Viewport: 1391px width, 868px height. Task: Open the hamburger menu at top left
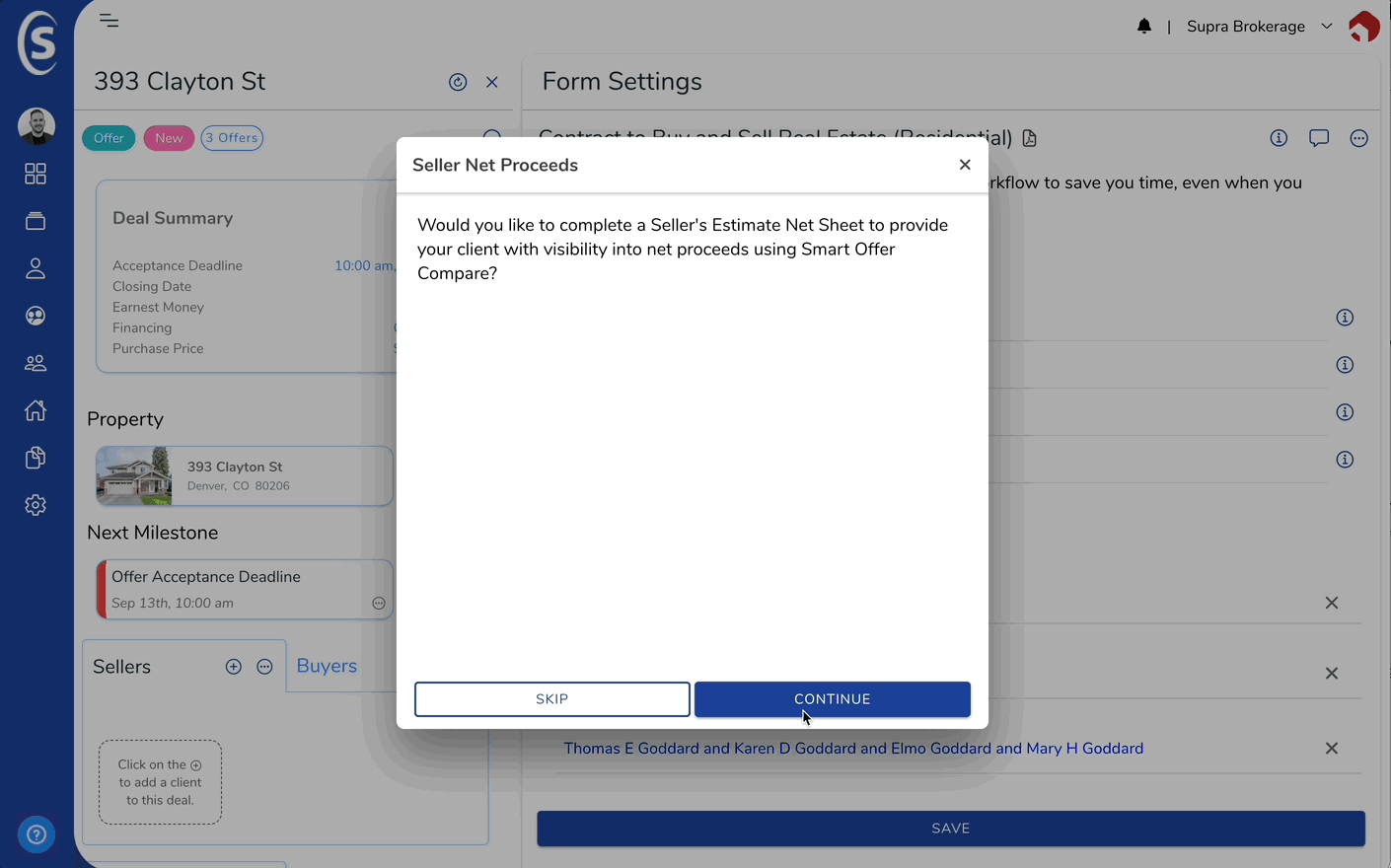(x=110, y=21)
